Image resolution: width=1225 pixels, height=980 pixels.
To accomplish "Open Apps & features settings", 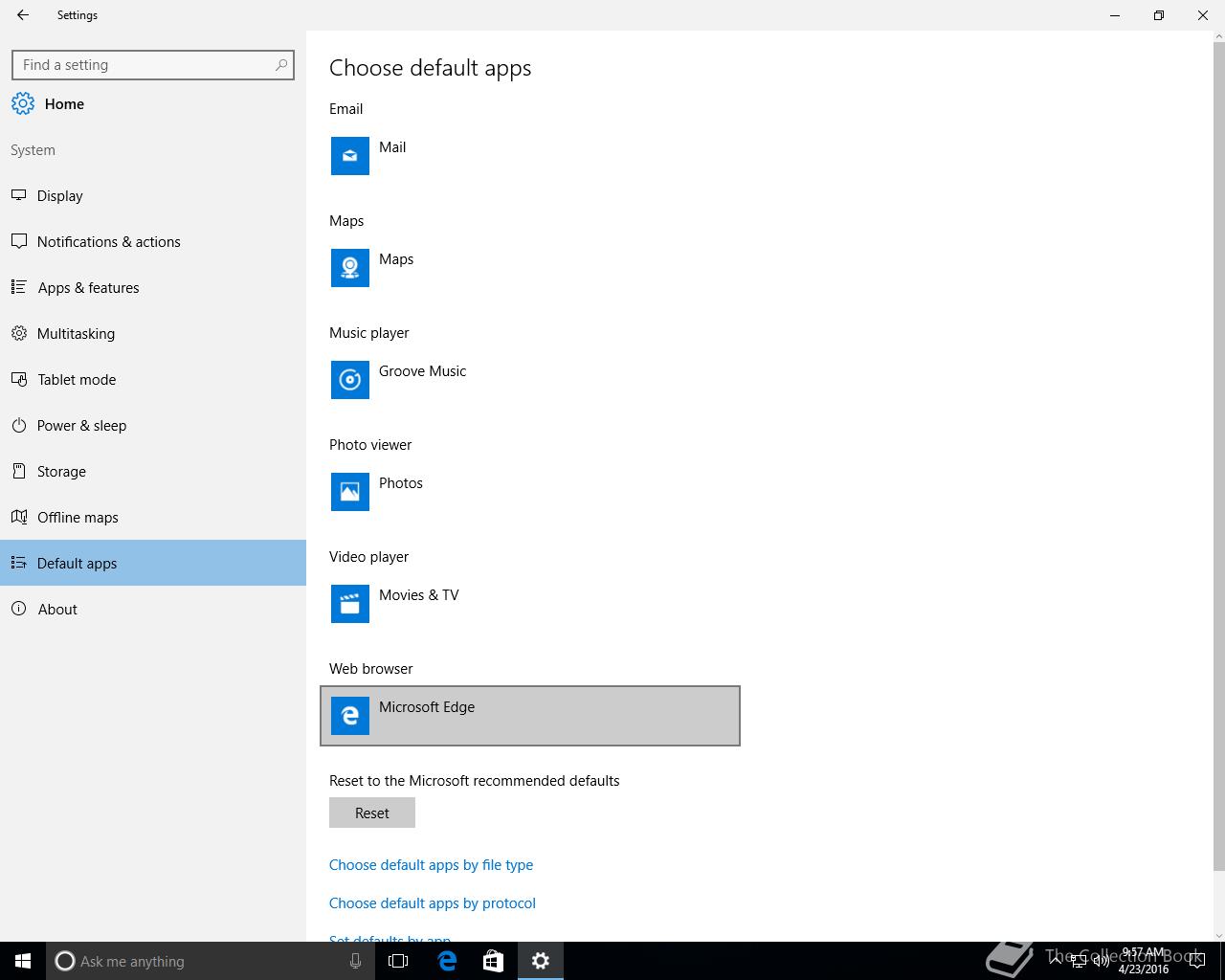I will (x=153, y=287).
